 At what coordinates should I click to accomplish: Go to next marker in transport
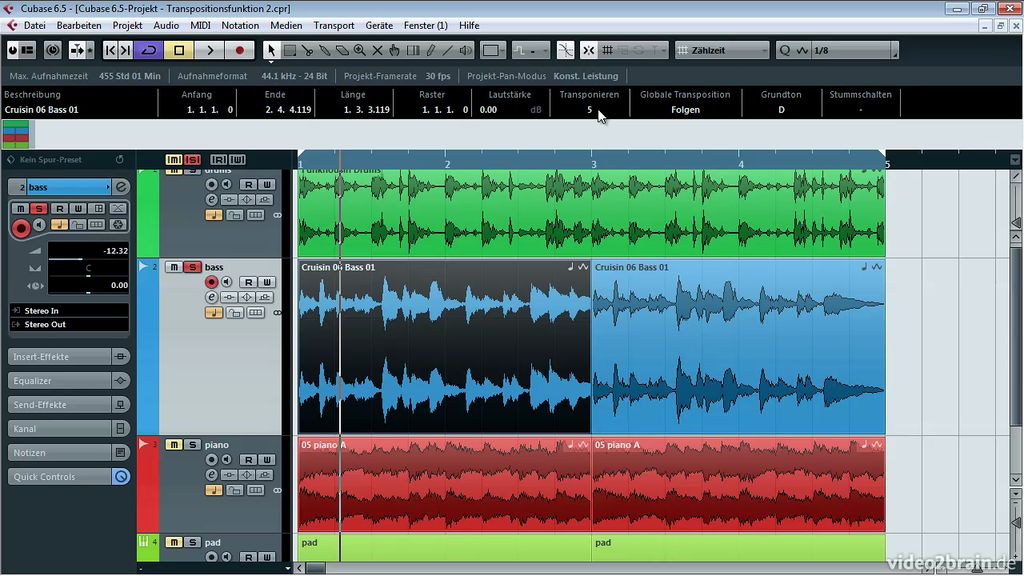coord(126,50)
